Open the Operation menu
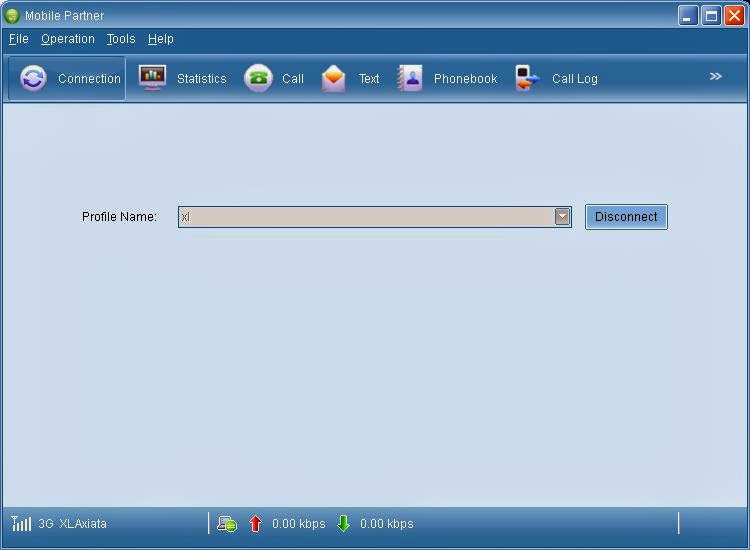 [68, 39]
